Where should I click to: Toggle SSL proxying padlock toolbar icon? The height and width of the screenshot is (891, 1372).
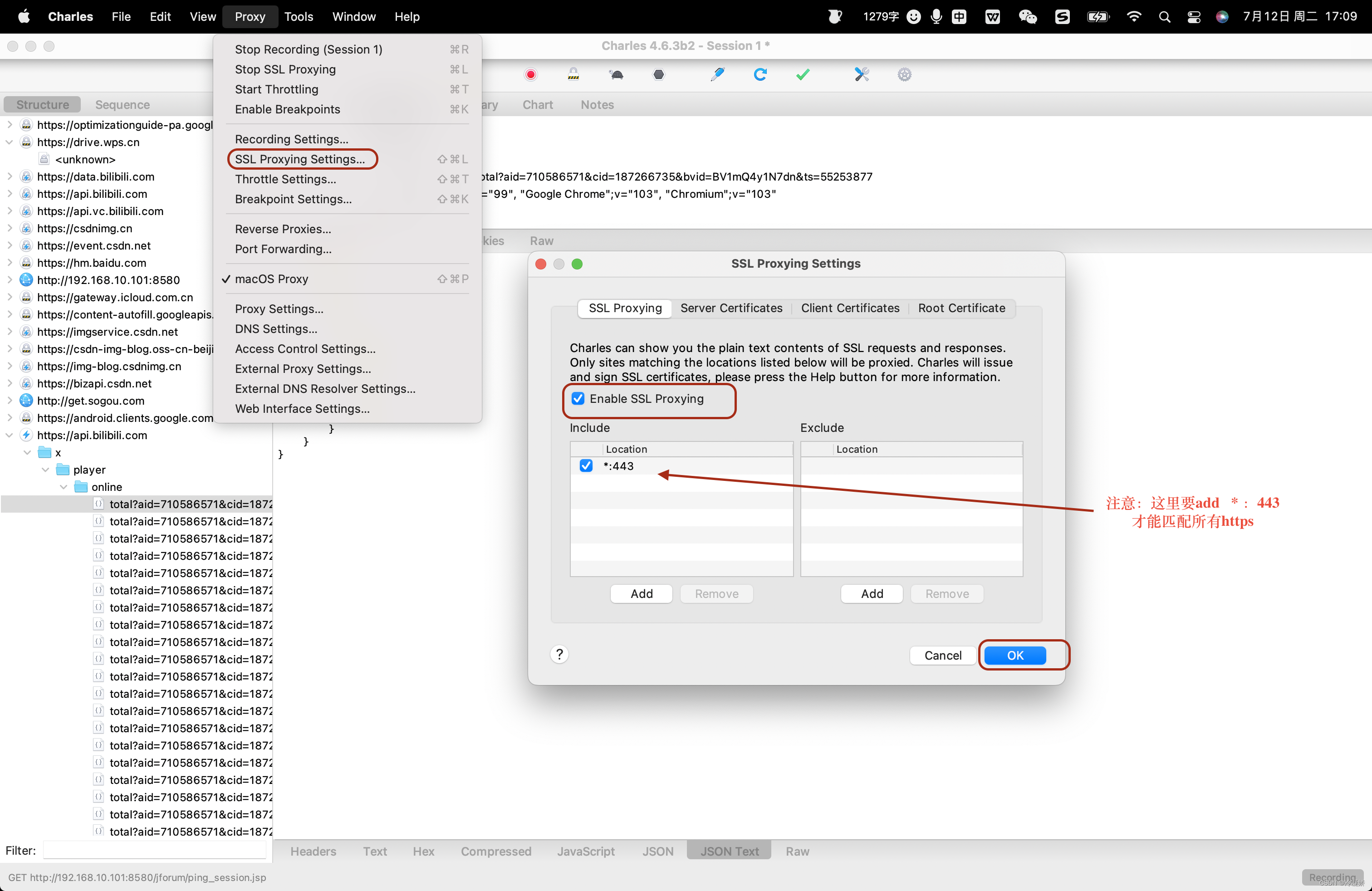tap(573, 74)
